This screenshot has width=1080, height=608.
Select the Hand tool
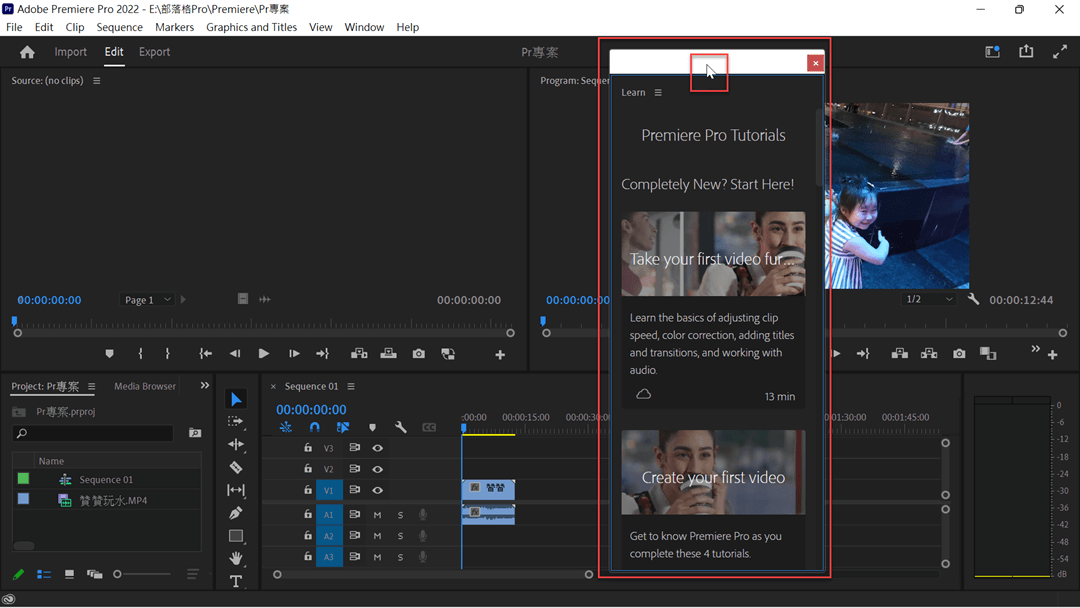click(x=236, y=558)
